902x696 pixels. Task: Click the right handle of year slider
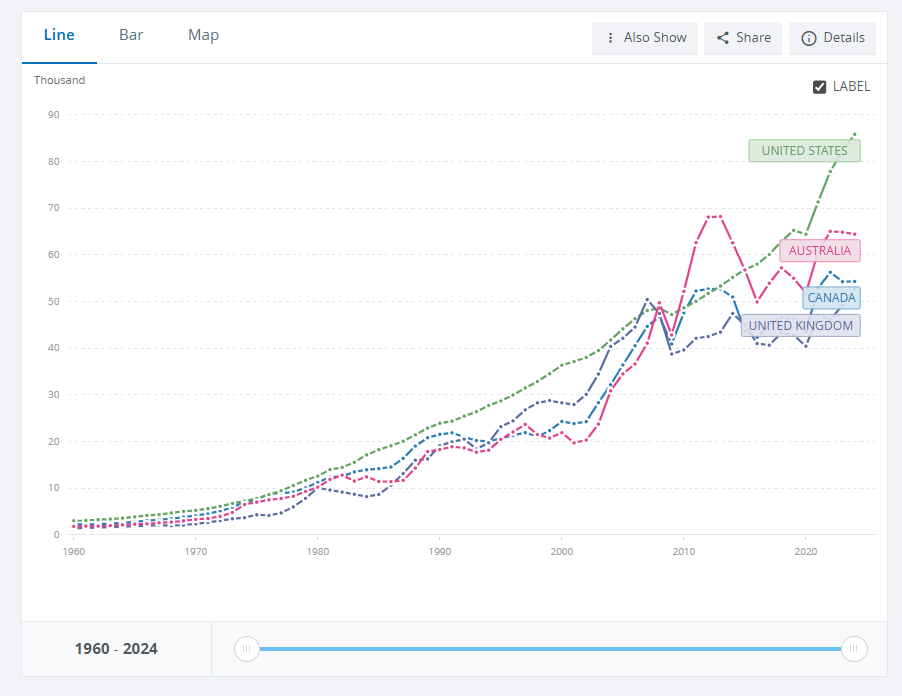[854, 649]
